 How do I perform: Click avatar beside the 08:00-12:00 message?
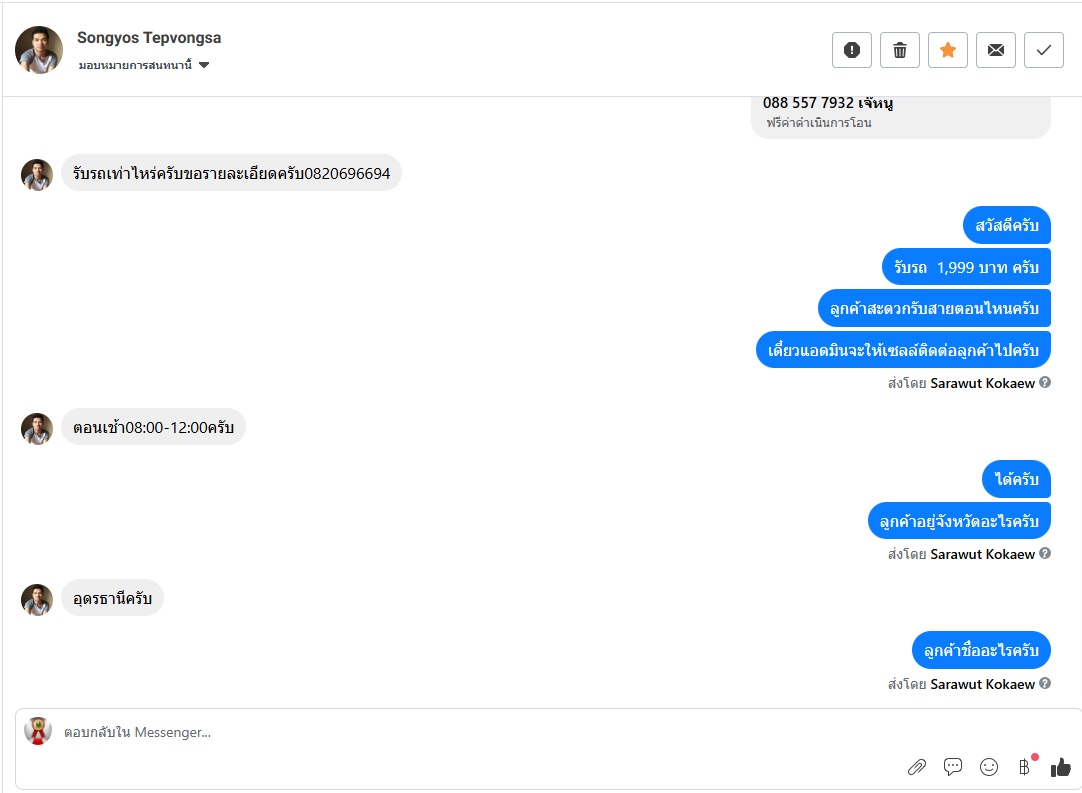click(x=37, y=429)
